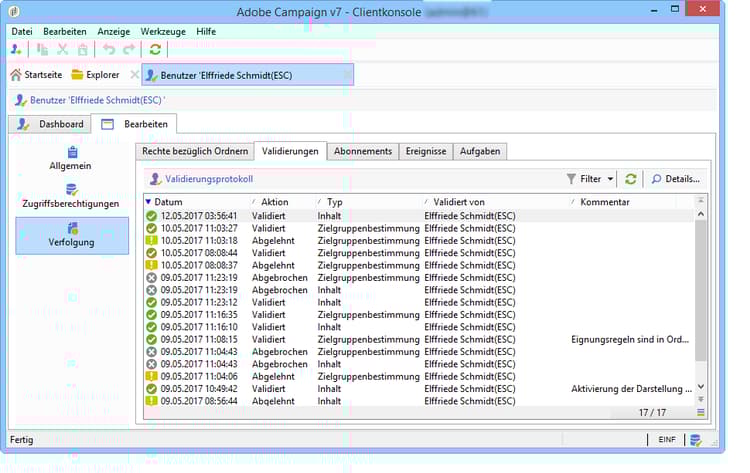The height and width of the screenshot is (473, 750).
Task: Open the Filter dropdown
Action: click(590, 179)
